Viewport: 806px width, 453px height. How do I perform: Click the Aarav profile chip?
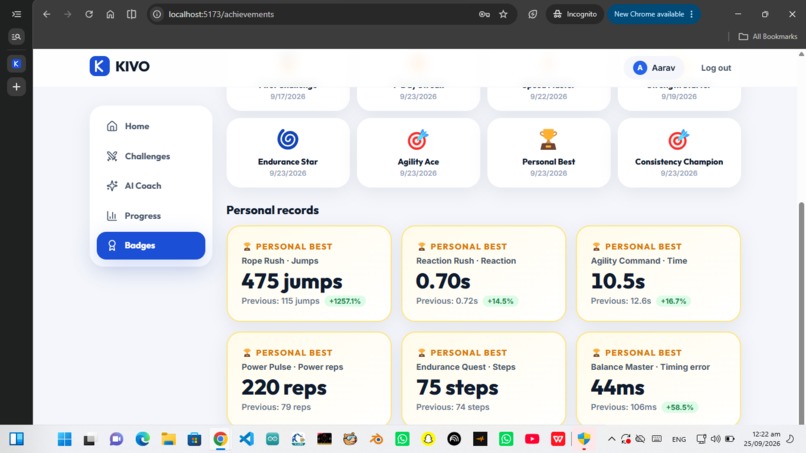pos(654,68)
